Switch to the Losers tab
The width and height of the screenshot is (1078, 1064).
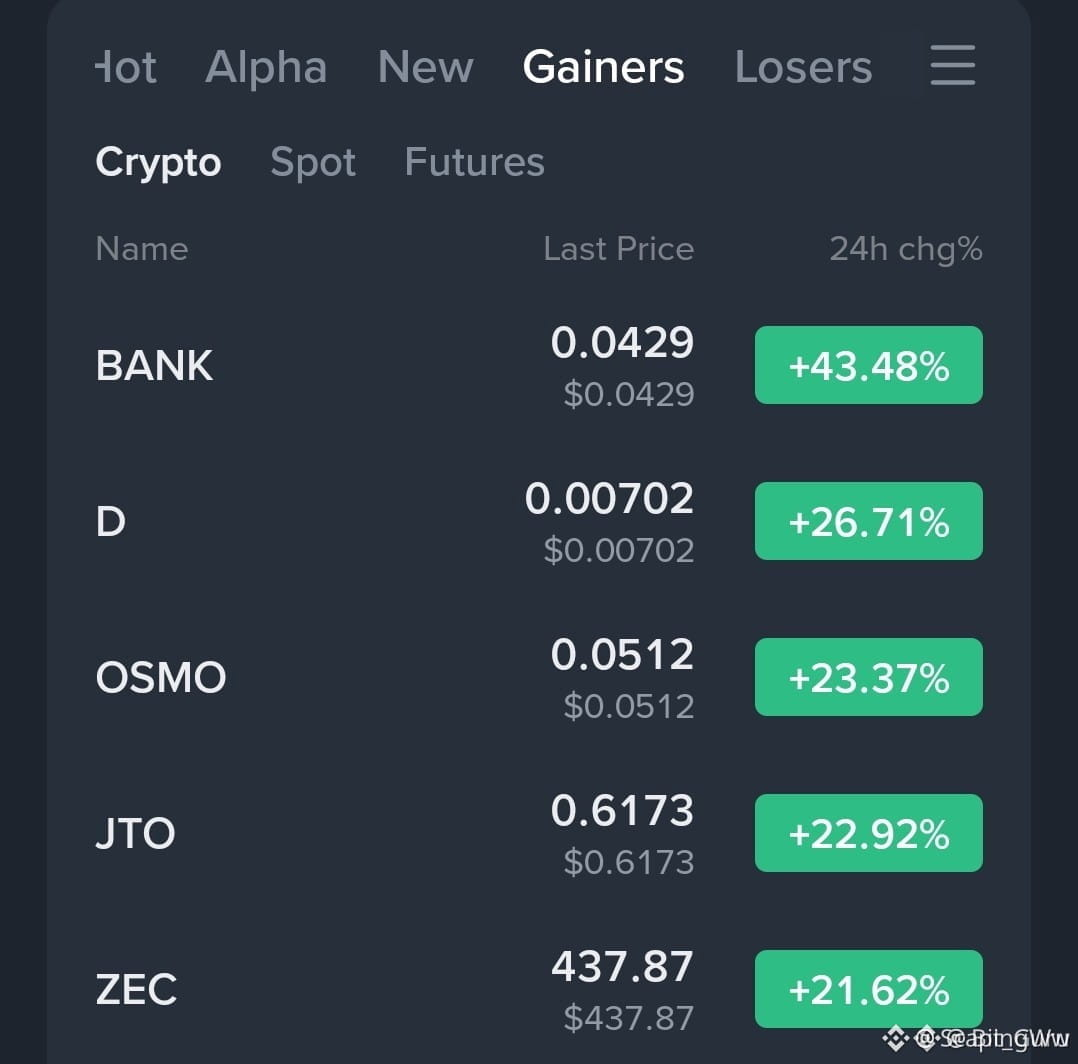(x=804, y=67)
